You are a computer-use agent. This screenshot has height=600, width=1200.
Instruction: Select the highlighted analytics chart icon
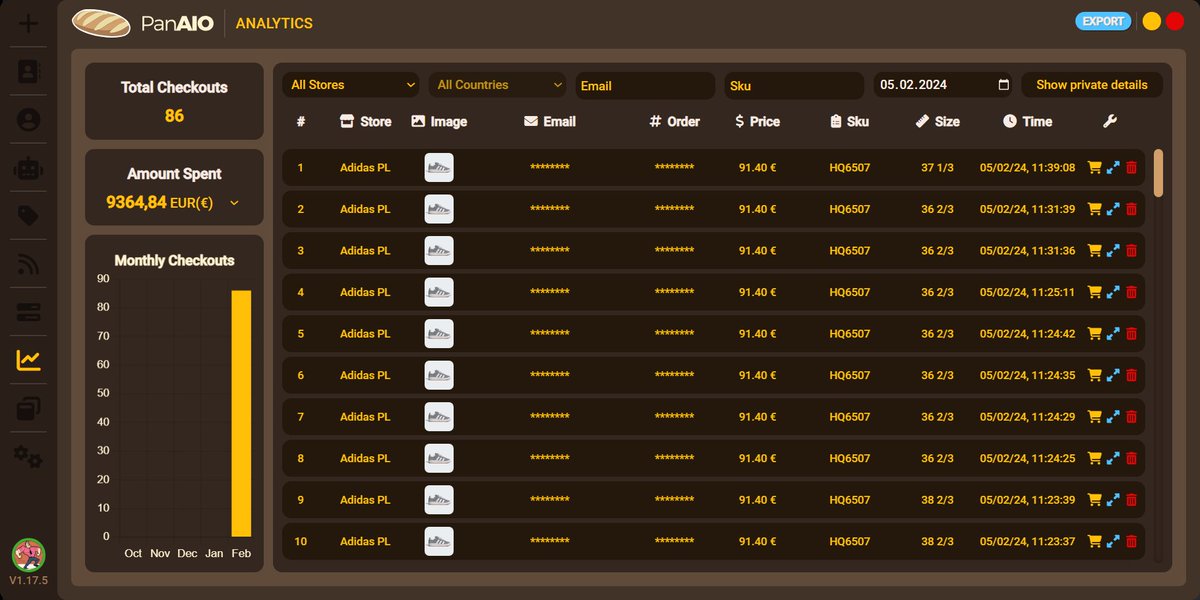[27, 361]
